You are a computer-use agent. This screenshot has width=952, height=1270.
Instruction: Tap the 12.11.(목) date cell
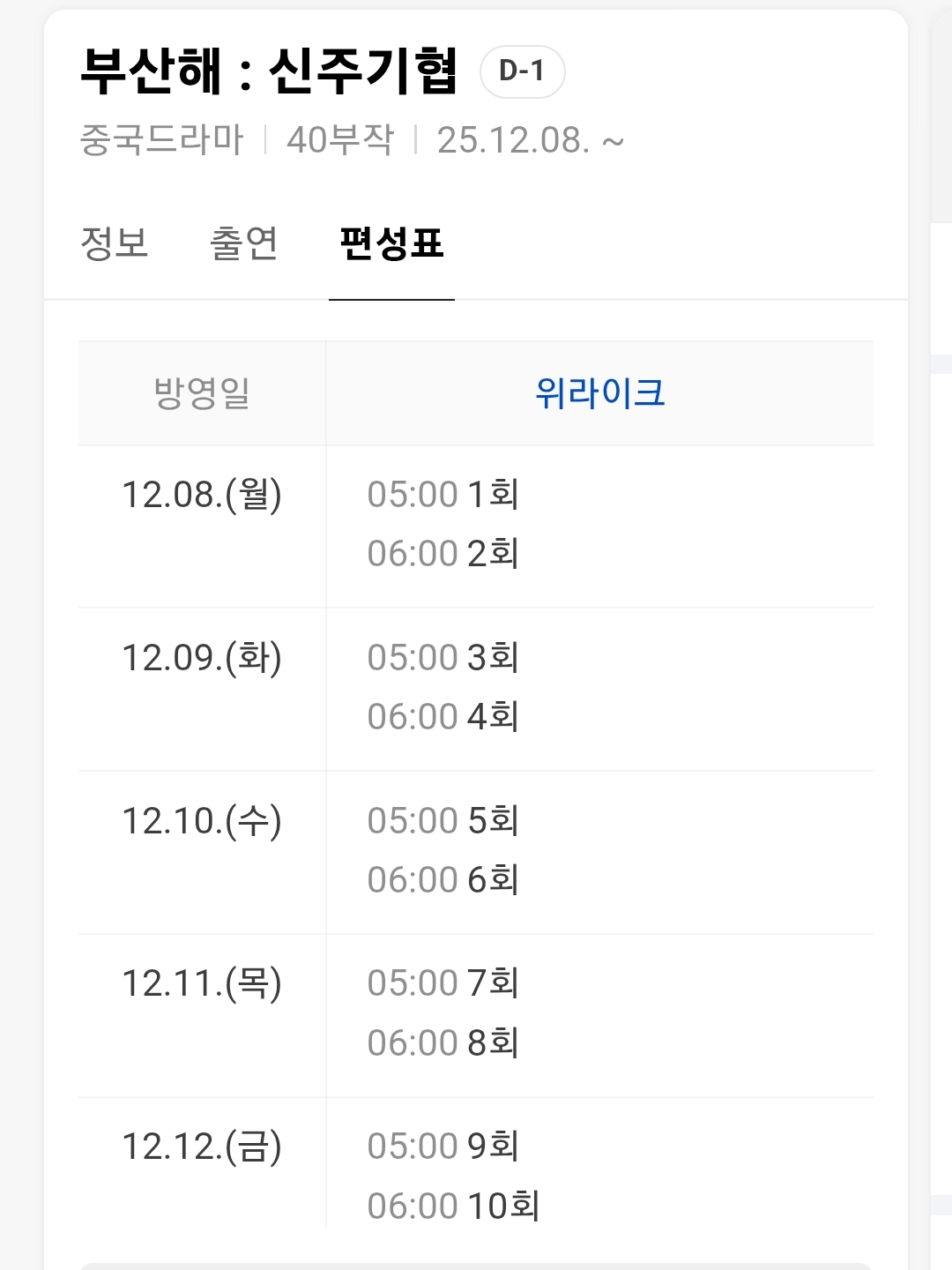click(x=202, y=983)
